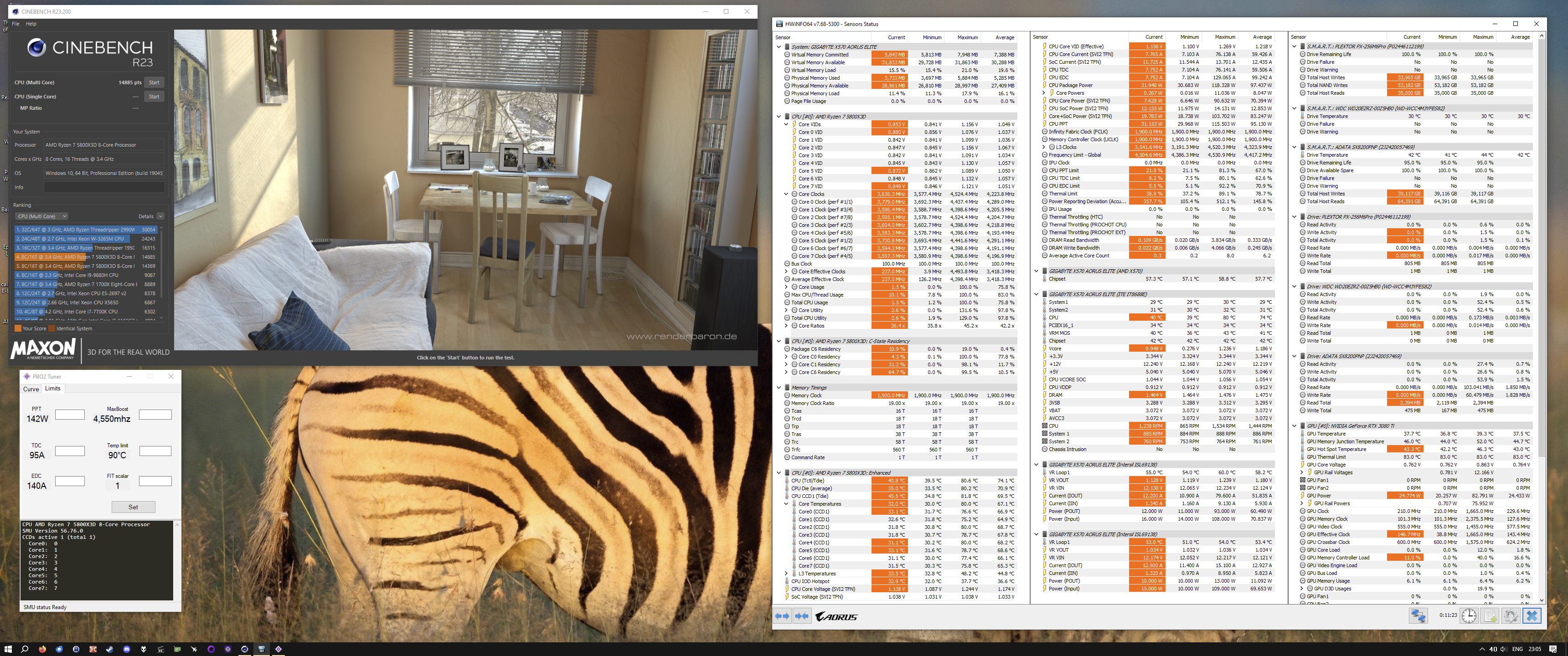Open Windows Start menu

[x=8, y=649]
